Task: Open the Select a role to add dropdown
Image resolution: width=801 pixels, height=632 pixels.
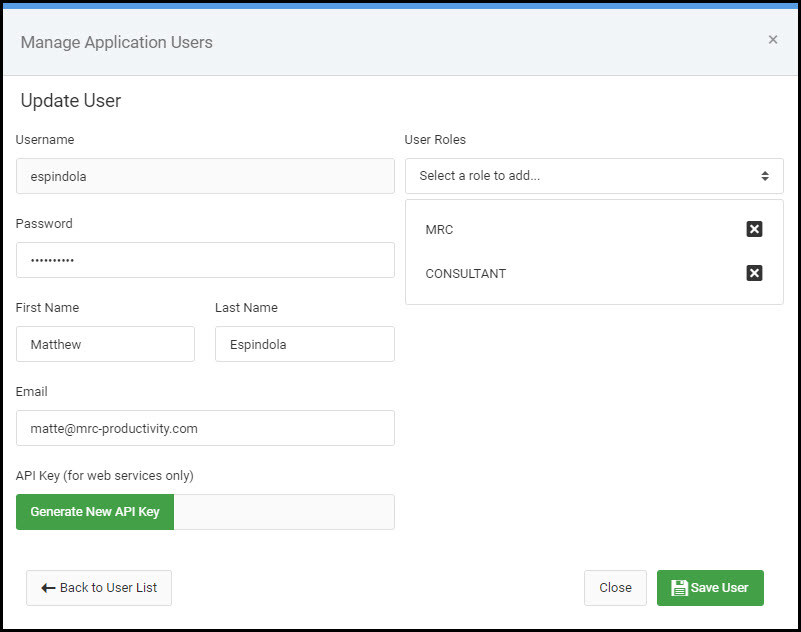Action: [594, 176]
